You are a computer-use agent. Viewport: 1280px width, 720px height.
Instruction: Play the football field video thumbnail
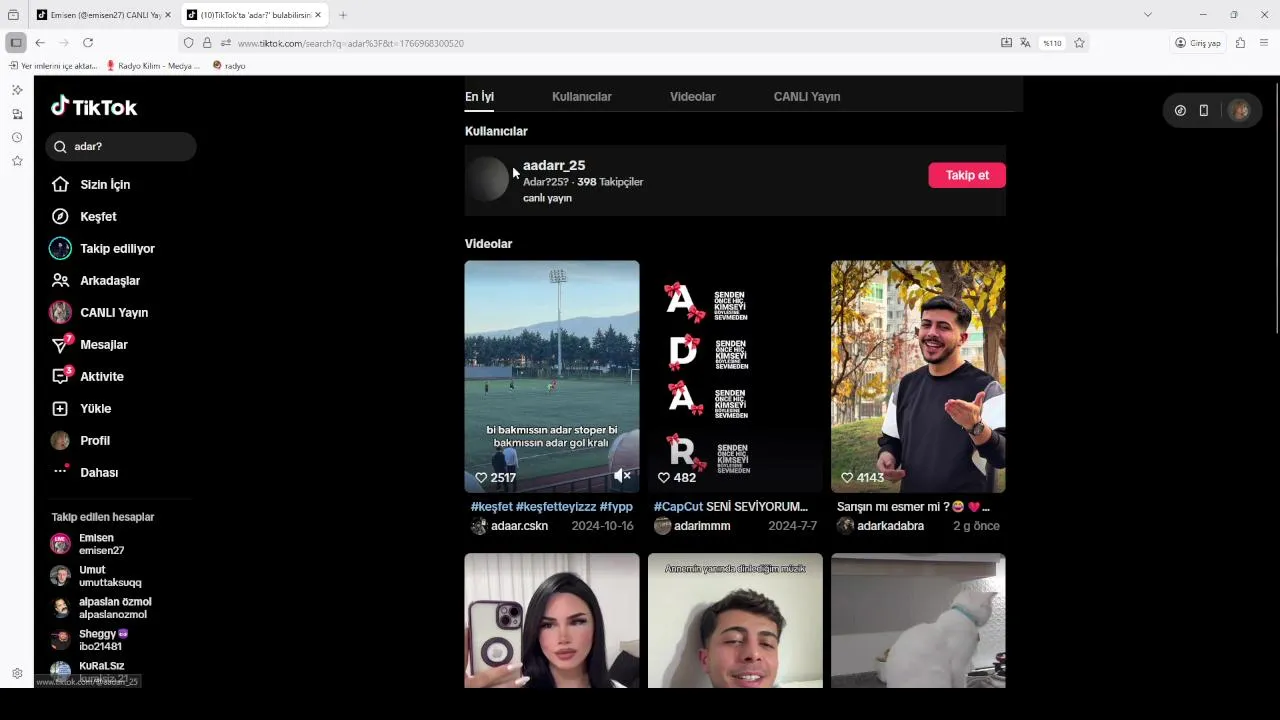(552, 377)
